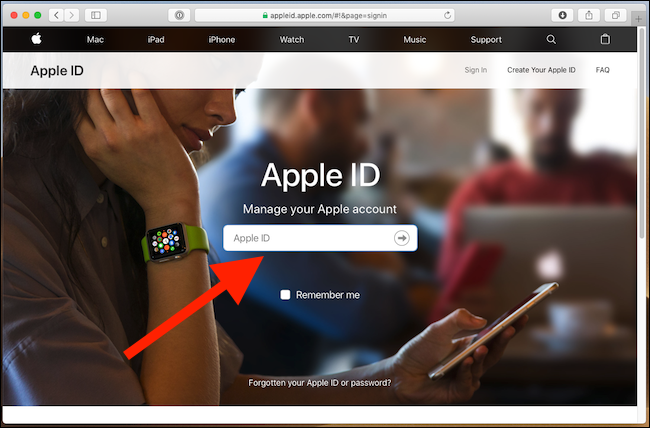Go forward with Safari's forward arrow
The width and height of the screenshot is (650, 428).
click(x=72, y=15)
